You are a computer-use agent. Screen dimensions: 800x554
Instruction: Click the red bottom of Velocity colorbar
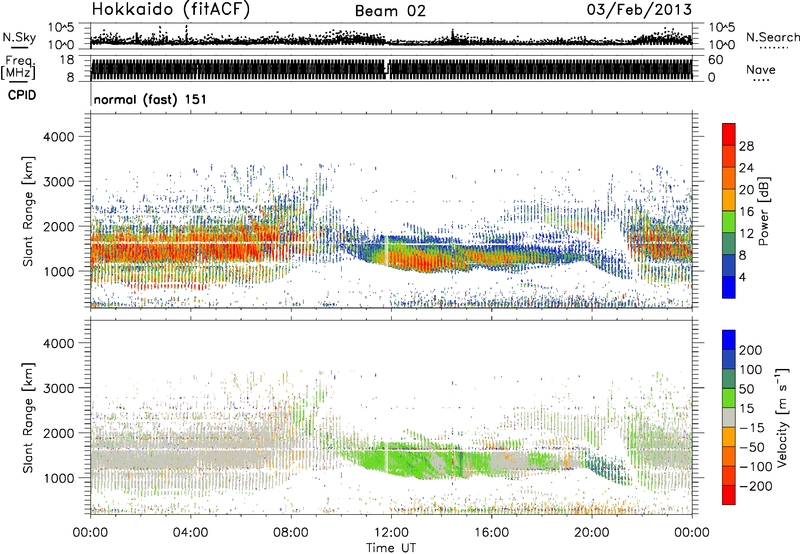[729, 495]
